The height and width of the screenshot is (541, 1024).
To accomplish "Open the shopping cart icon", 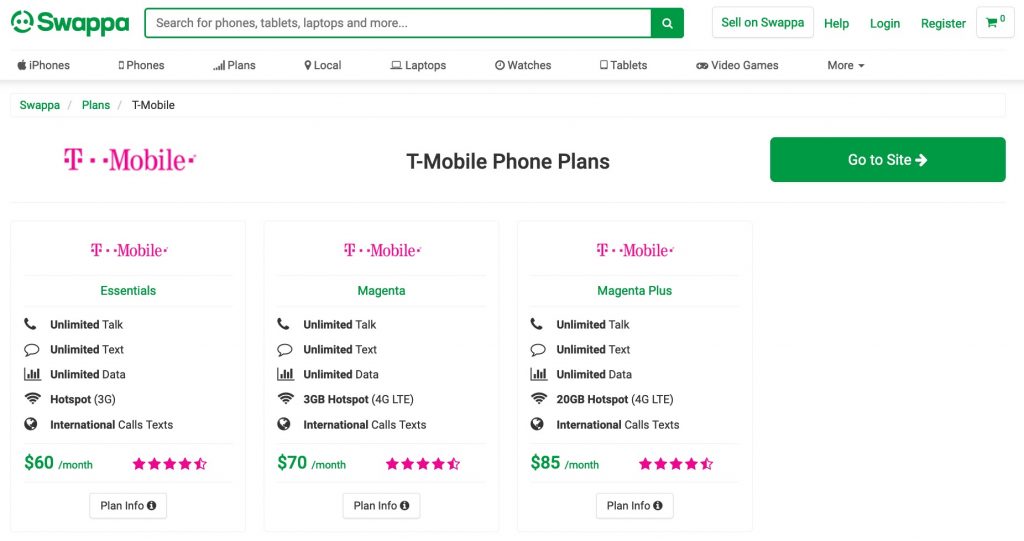I will pyautogui.click(x=995, y=23).
